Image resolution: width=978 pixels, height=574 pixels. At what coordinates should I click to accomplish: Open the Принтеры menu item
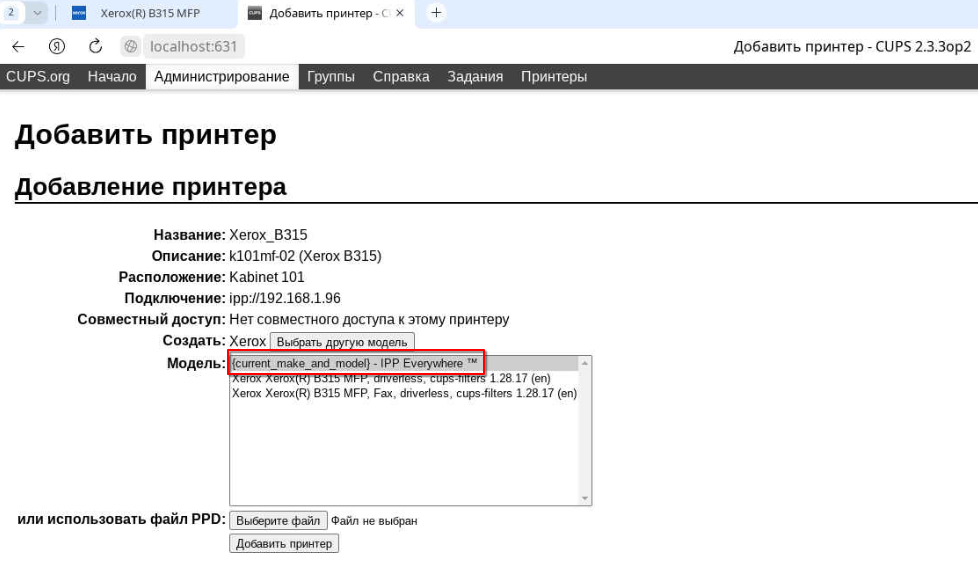point(554,77)
